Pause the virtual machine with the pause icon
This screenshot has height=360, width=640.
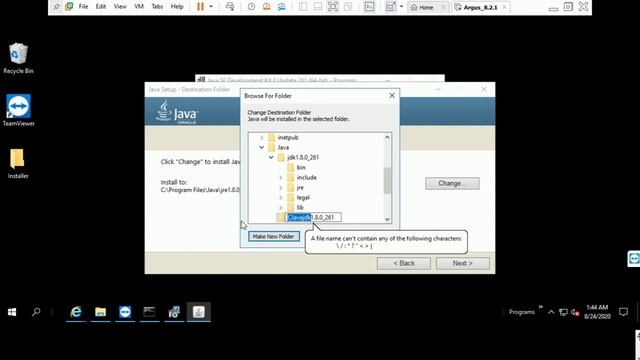(x=200, y=7)
